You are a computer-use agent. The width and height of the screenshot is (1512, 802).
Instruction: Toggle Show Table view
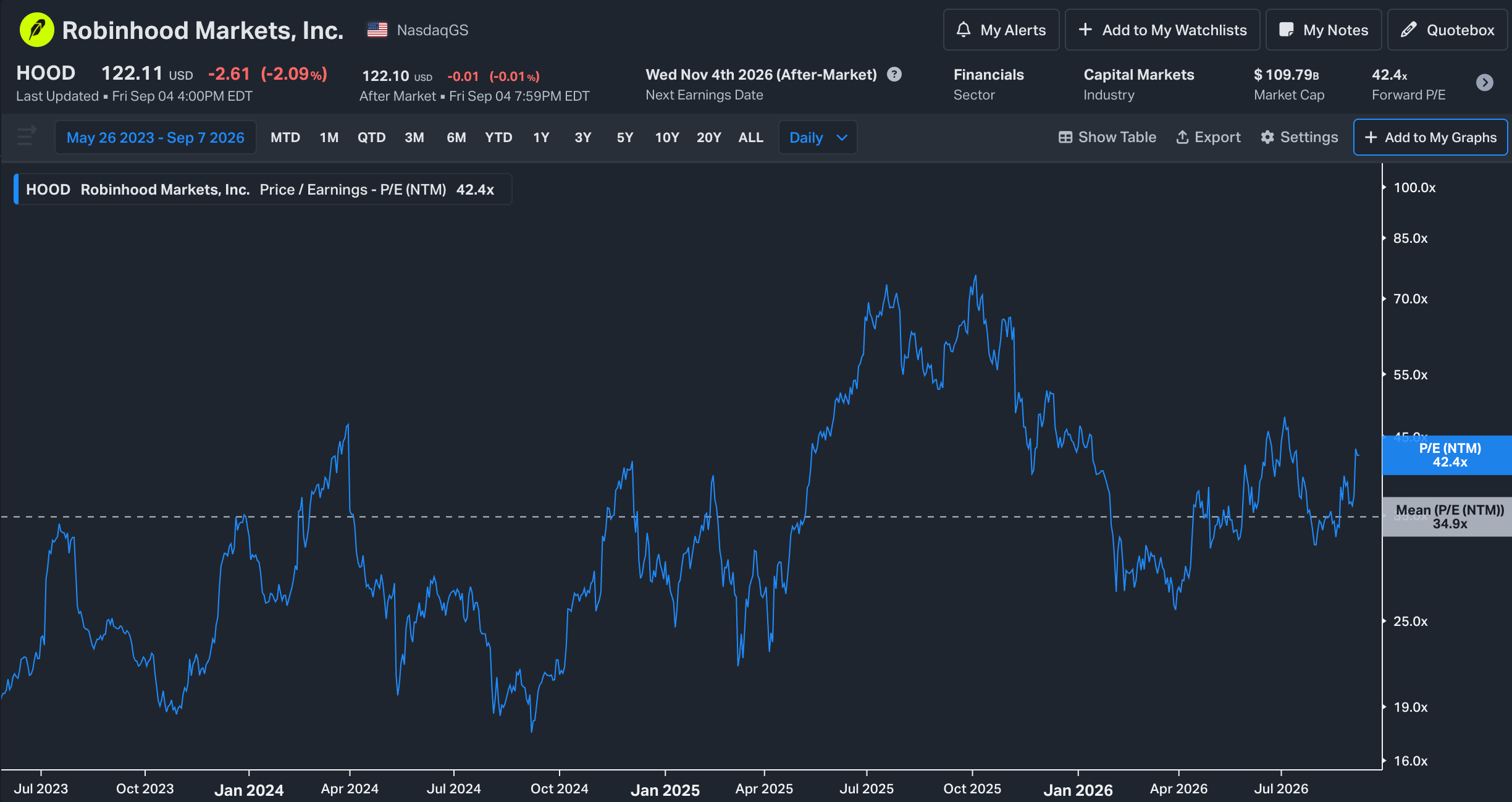[x=1107, y=137]
